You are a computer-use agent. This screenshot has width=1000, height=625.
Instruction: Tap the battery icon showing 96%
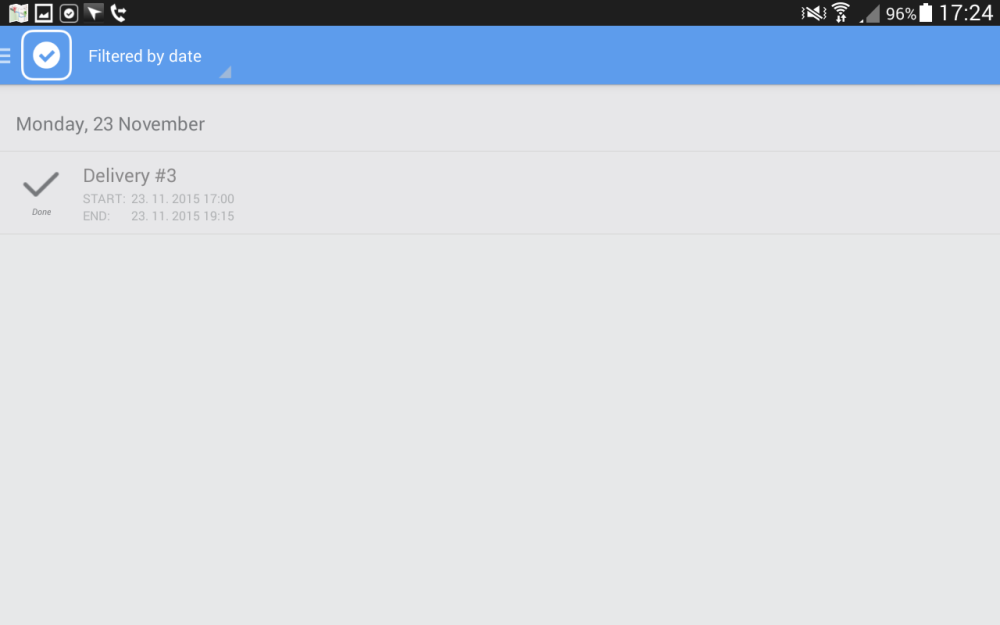click(926, 13)
